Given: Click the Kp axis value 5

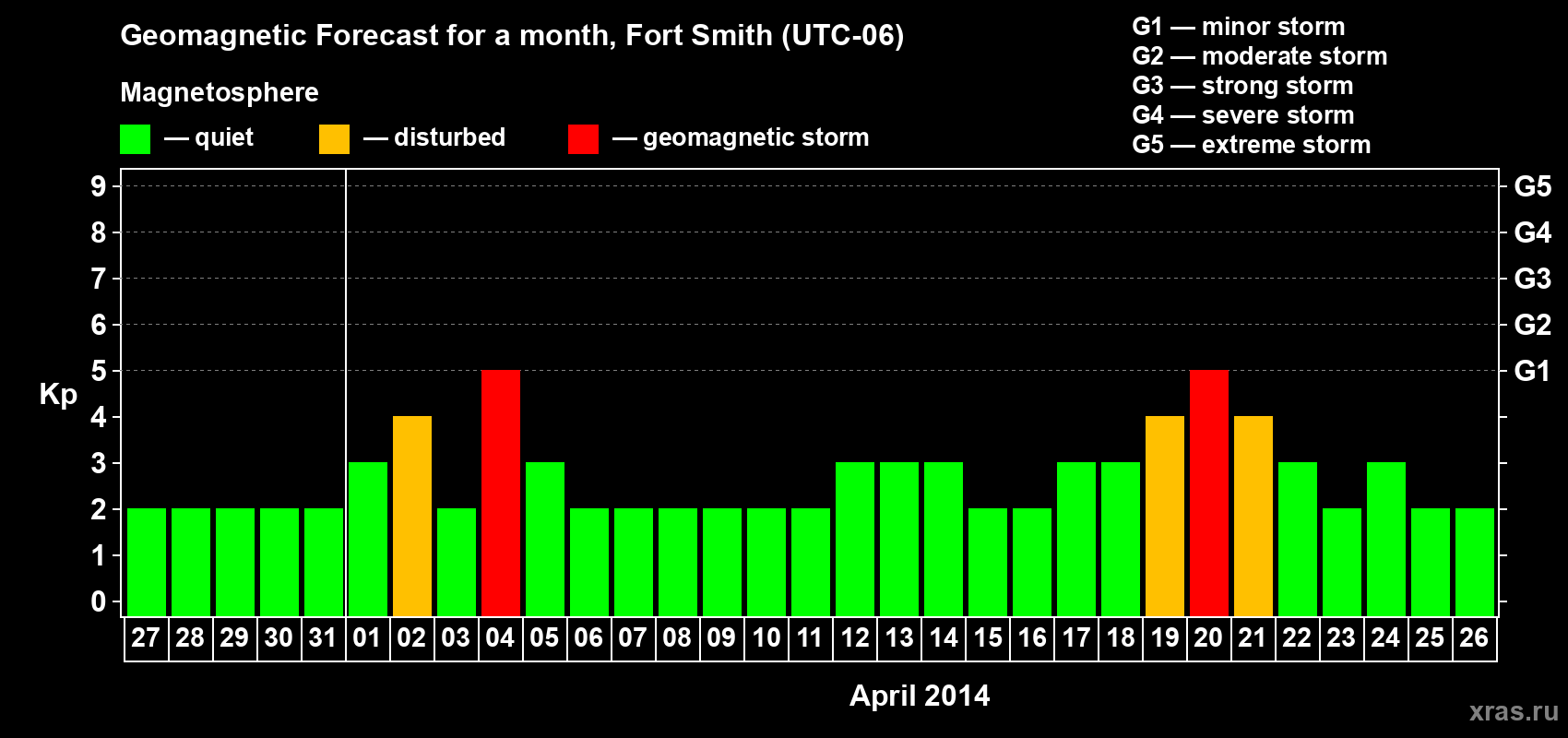Looking at the screenshot, I should pyautogui.click(x=99, y=371).
